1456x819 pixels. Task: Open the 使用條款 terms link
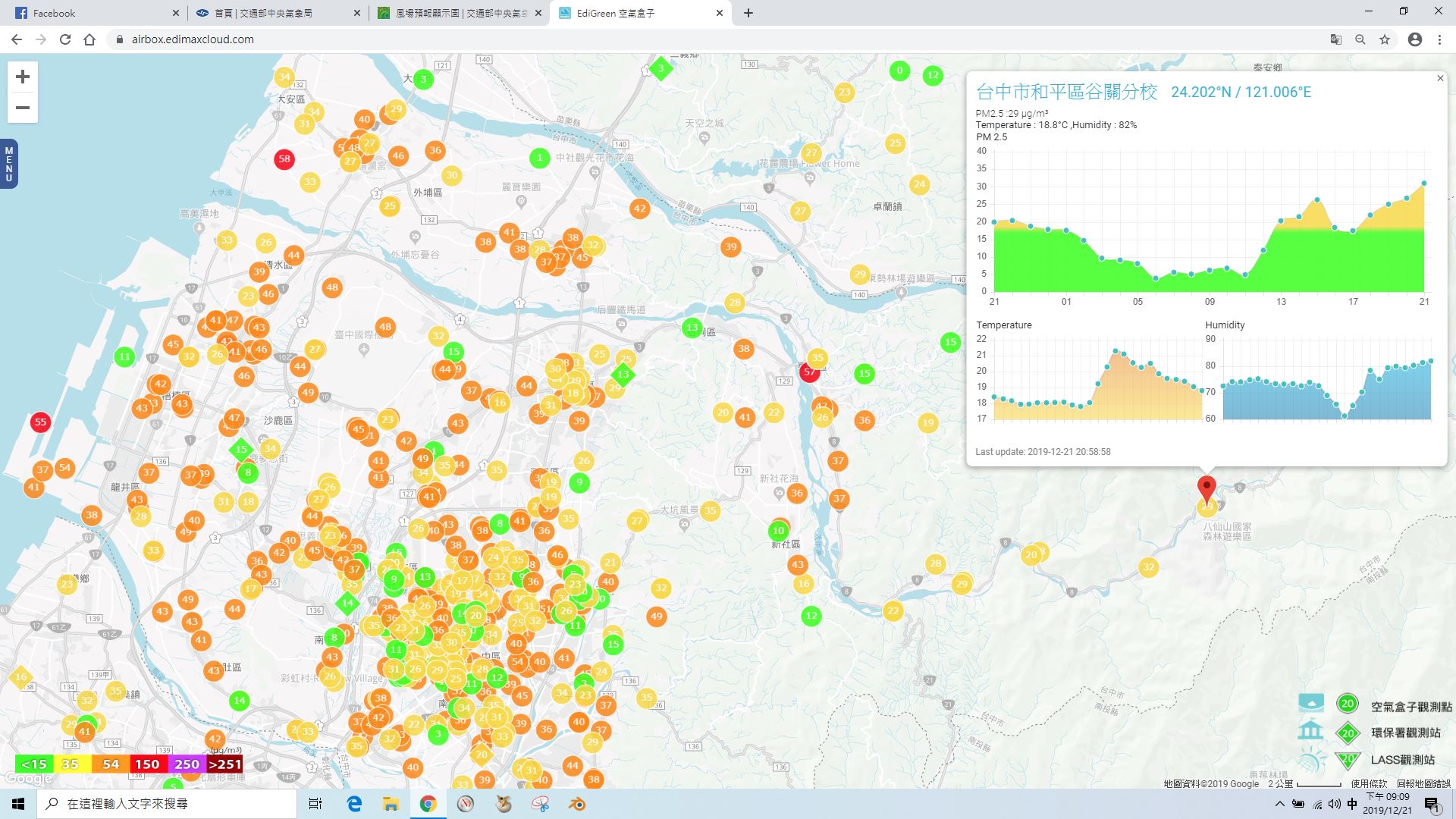coord(1369,783)
